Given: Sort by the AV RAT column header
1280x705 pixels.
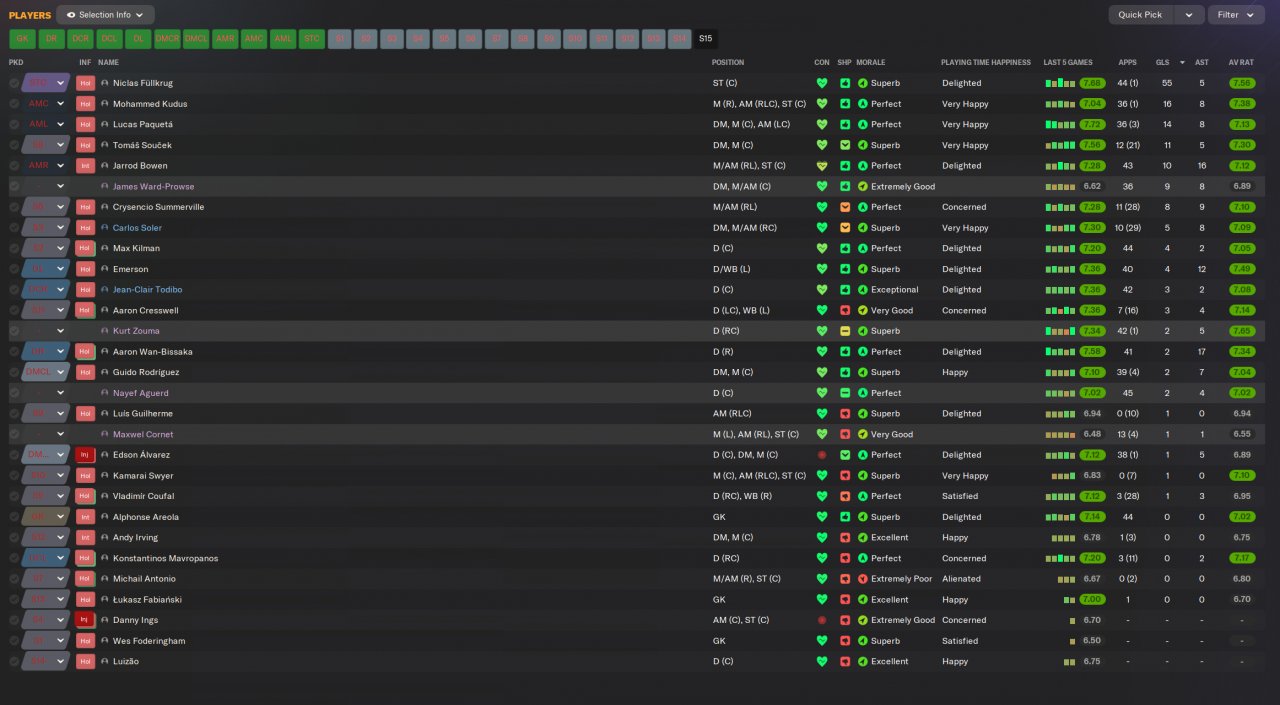Looking at the screenshot, I should (1240, 62).
